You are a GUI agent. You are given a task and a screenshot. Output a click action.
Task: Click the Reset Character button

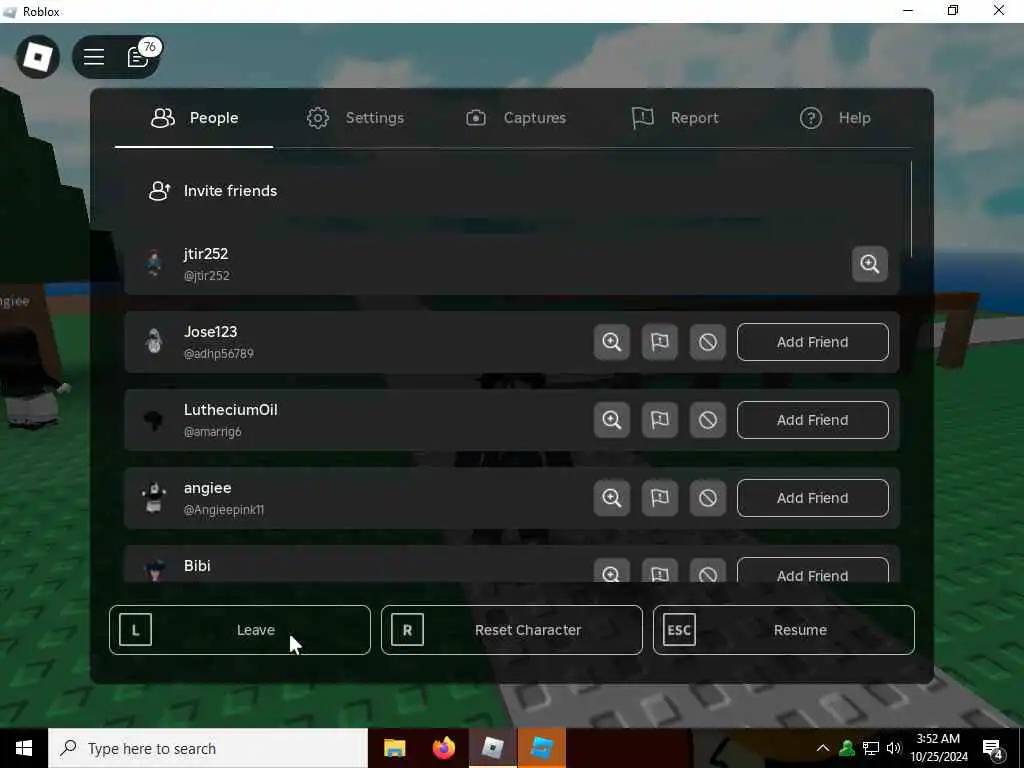512,630
